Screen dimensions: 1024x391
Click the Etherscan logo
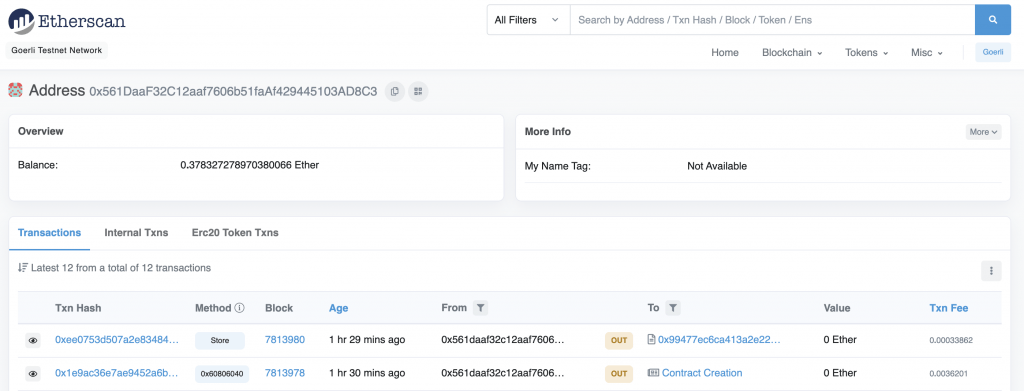point(67,21)
